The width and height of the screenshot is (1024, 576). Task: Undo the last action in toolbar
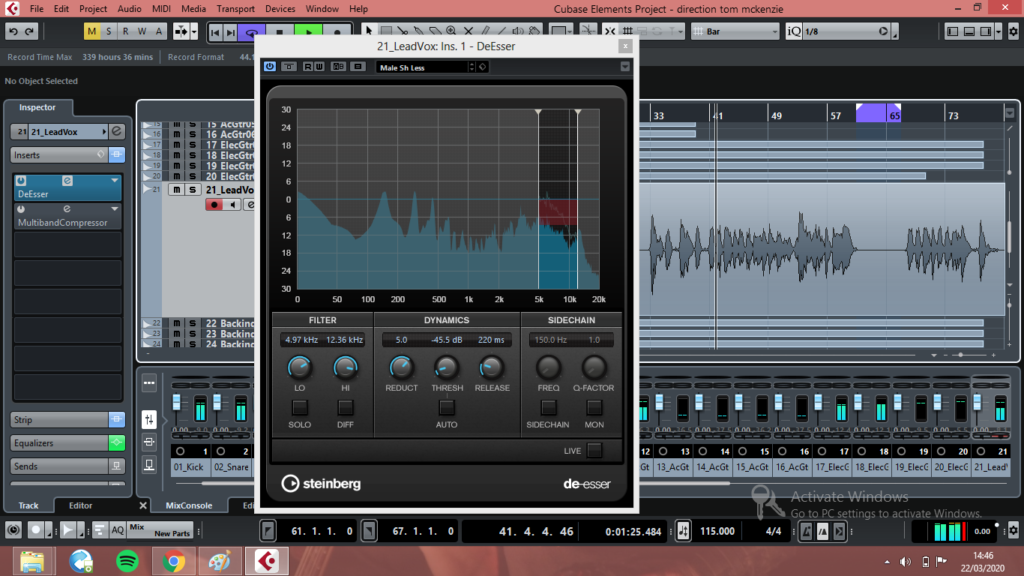tap(13, 31)
